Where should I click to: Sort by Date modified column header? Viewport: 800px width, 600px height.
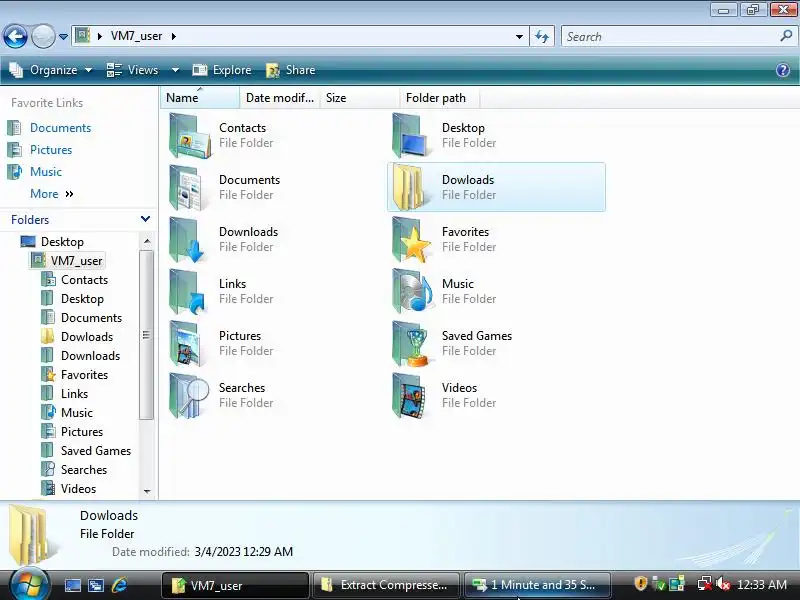[x=280, y=97]
